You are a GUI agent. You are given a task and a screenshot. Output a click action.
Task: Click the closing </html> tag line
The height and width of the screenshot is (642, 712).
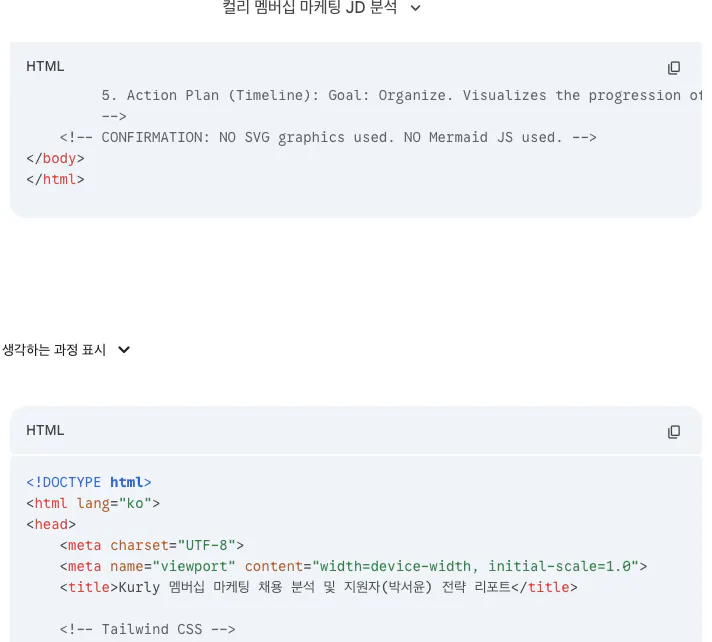point(55,179)
